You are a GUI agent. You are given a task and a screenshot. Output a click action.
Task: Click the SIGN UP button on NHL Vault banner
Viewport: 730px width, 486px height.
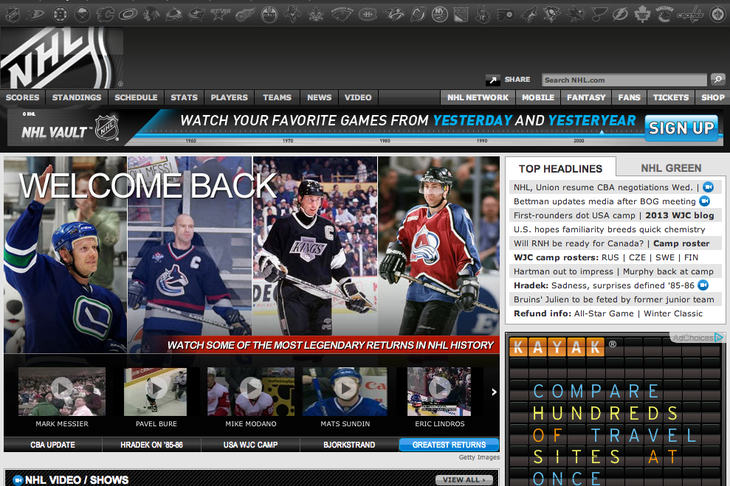pos(682,128)
